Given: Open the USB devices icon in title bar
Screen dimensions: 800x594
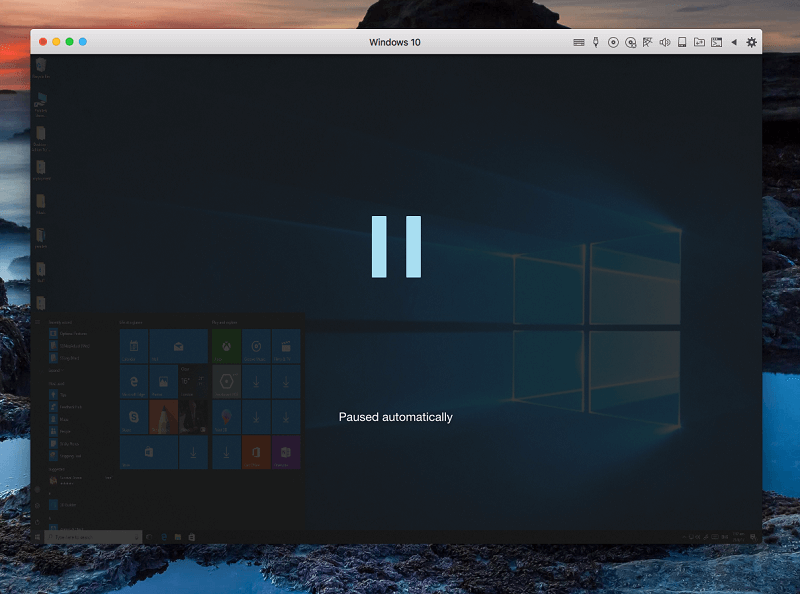Looking at the screenshot, I should click(595, 42).
